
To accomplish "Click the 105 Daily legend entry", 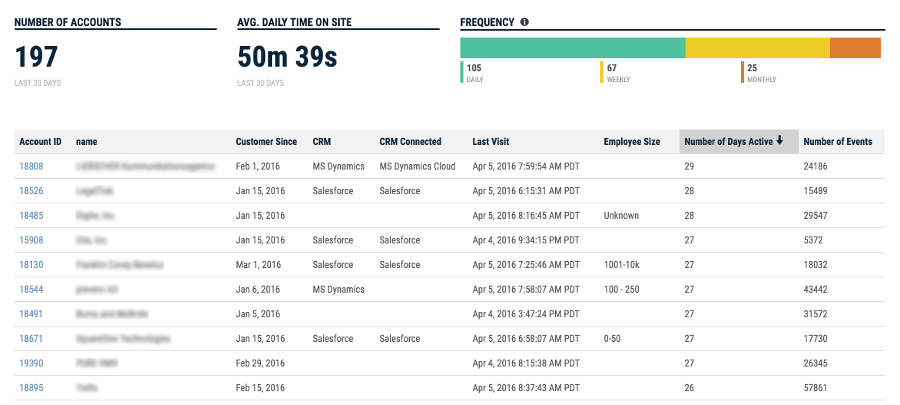I will point(474,72).
